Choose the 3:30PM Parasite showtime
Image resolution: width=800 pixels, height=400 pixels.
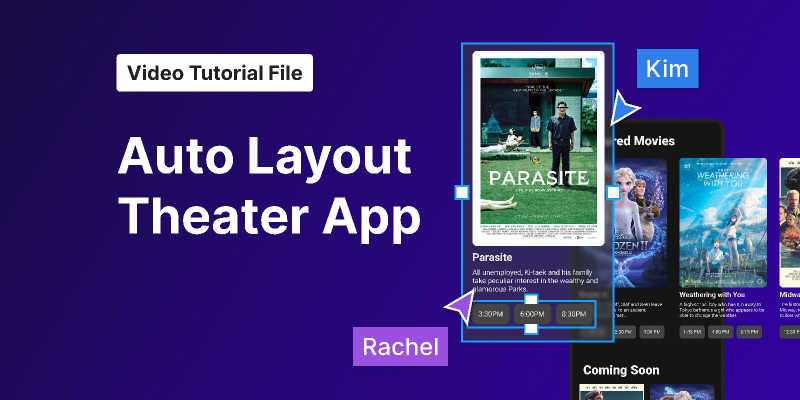coord(490,314)
